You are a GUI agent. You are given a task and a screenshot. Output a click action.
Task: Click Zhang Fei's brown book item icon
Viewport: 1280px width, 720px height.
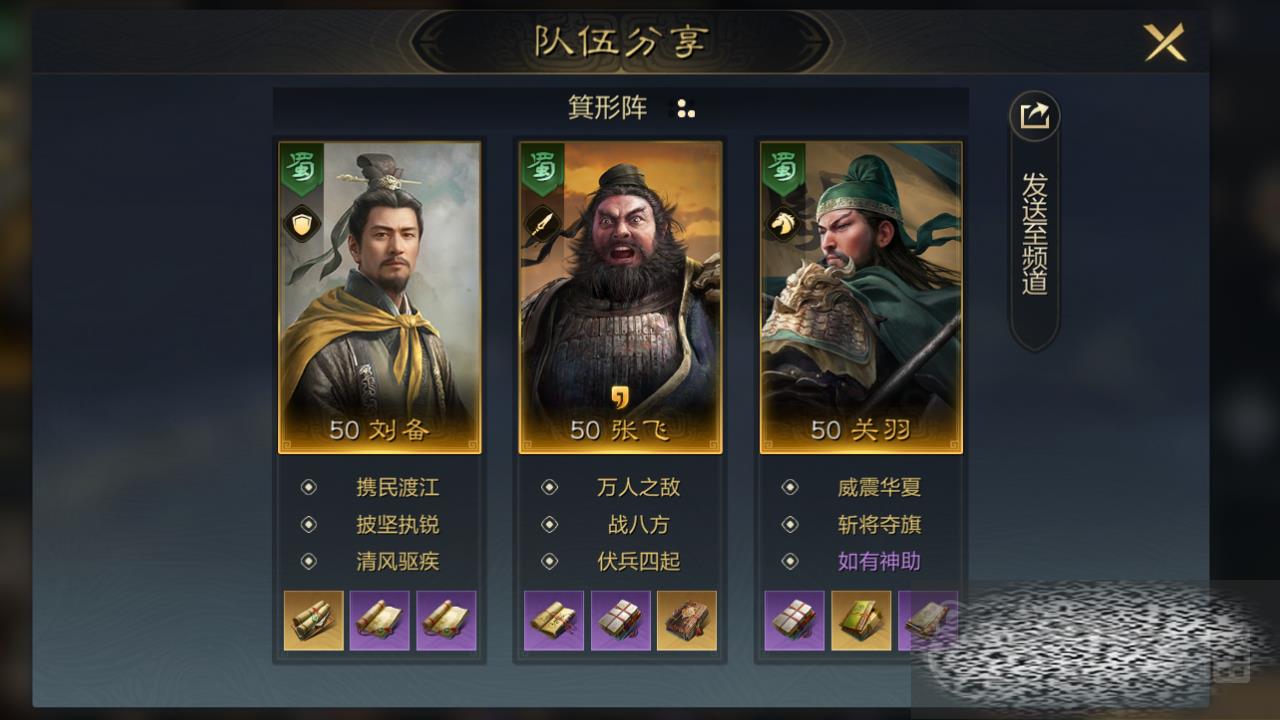tap(687, 620)
